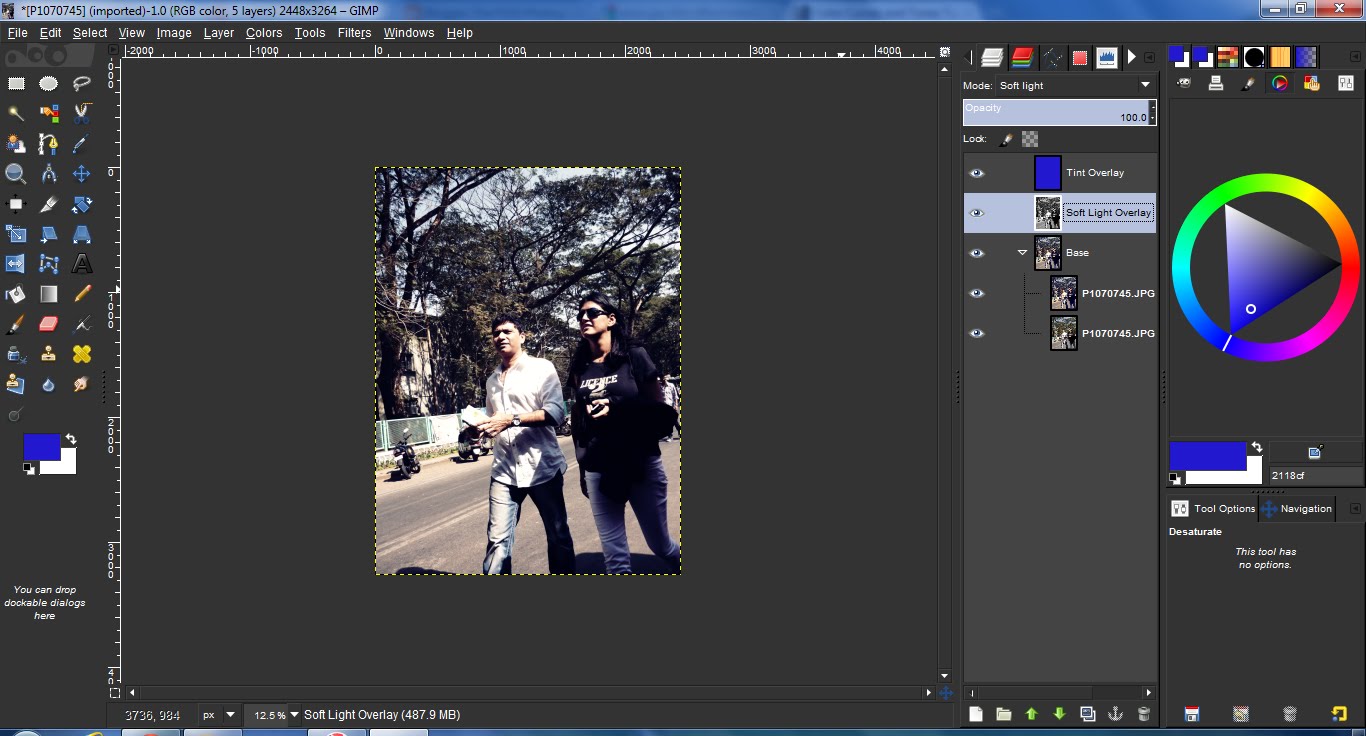Activate the Clone tool

click(x=48, y=353)
